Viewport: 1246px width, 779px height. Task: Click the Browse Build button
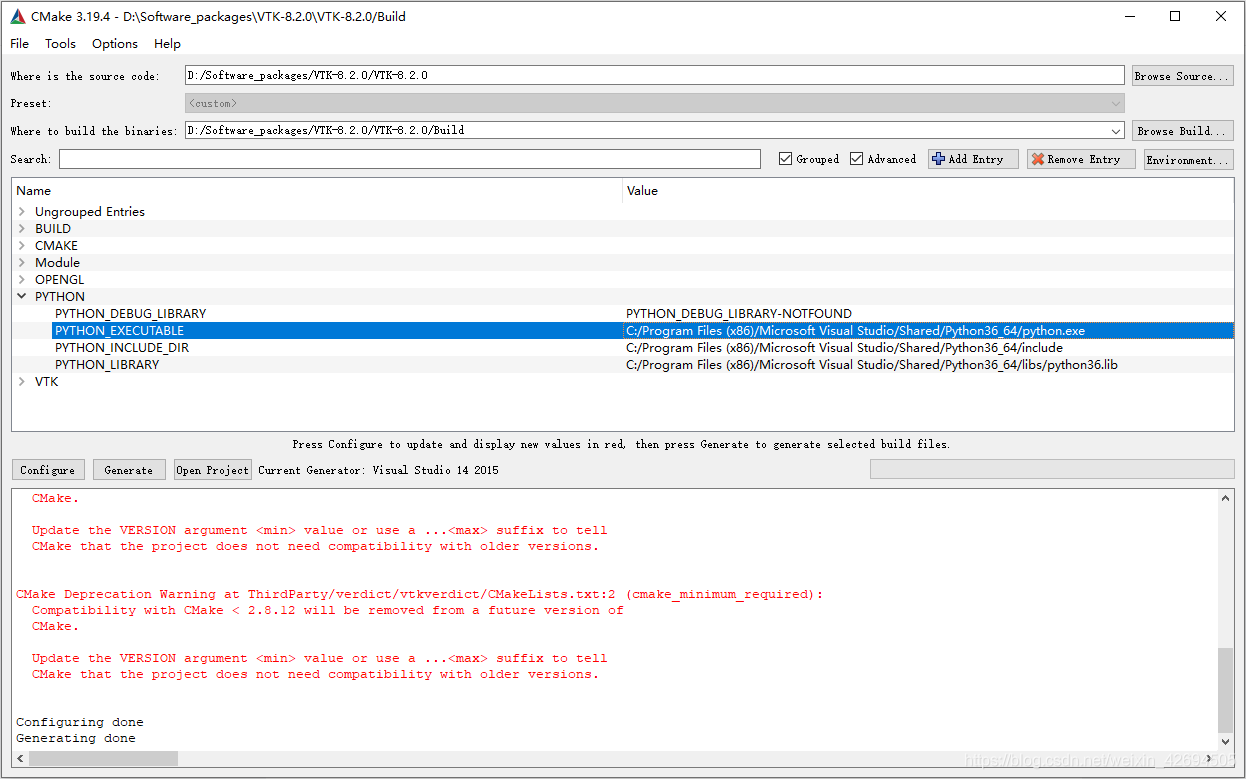tap(1183, 131)
